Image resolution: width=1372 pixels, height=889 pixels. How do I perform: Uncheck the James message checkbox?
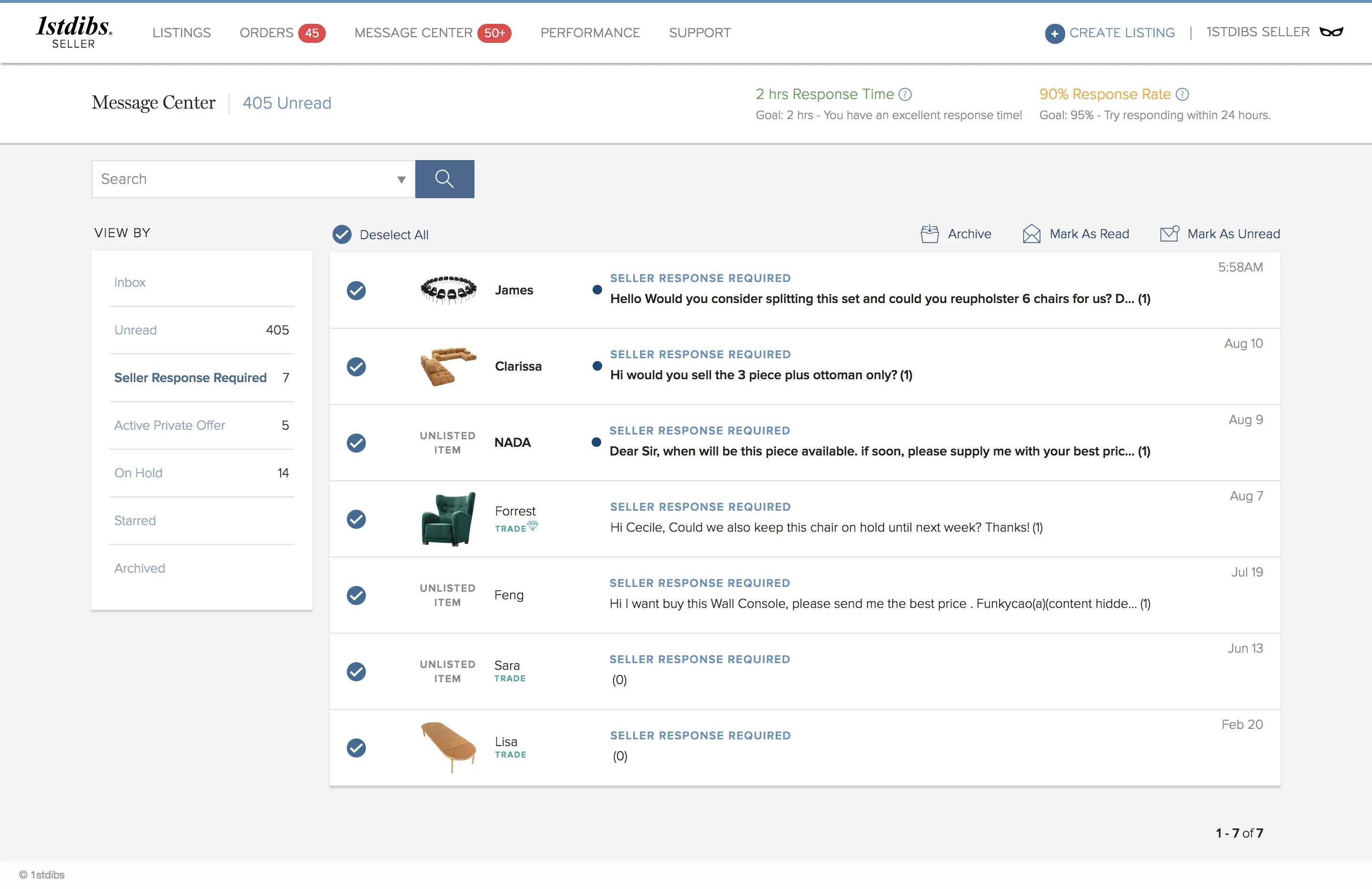click(356, 291)
